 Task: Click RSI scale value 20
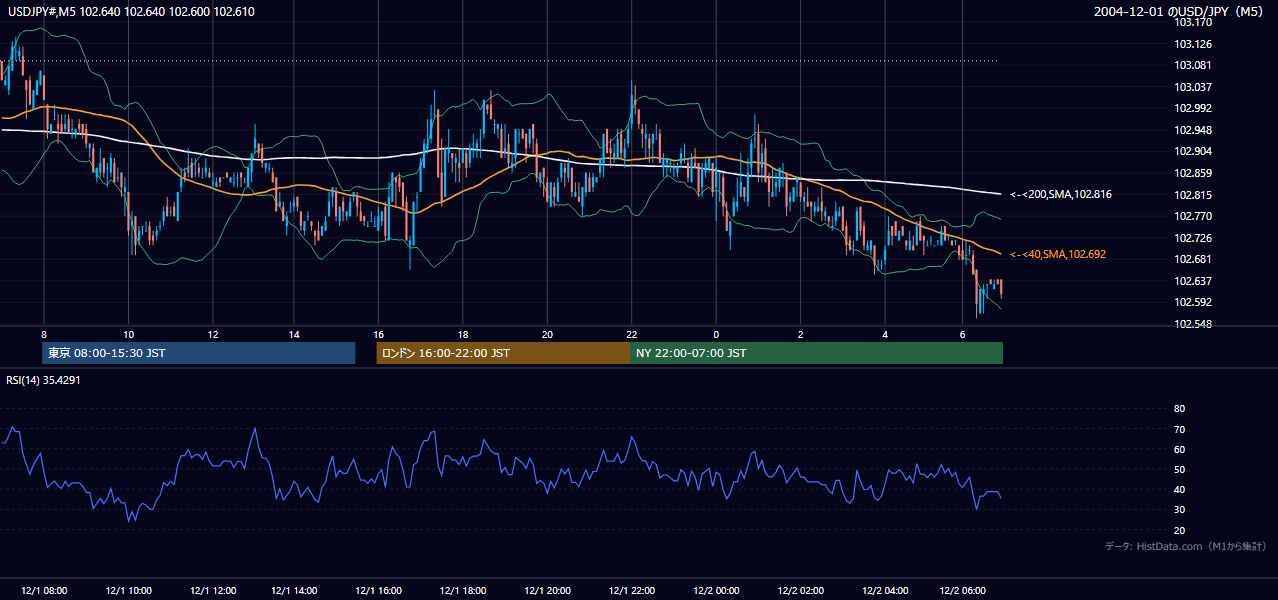pyautogui.click(x=1179, y=530)
